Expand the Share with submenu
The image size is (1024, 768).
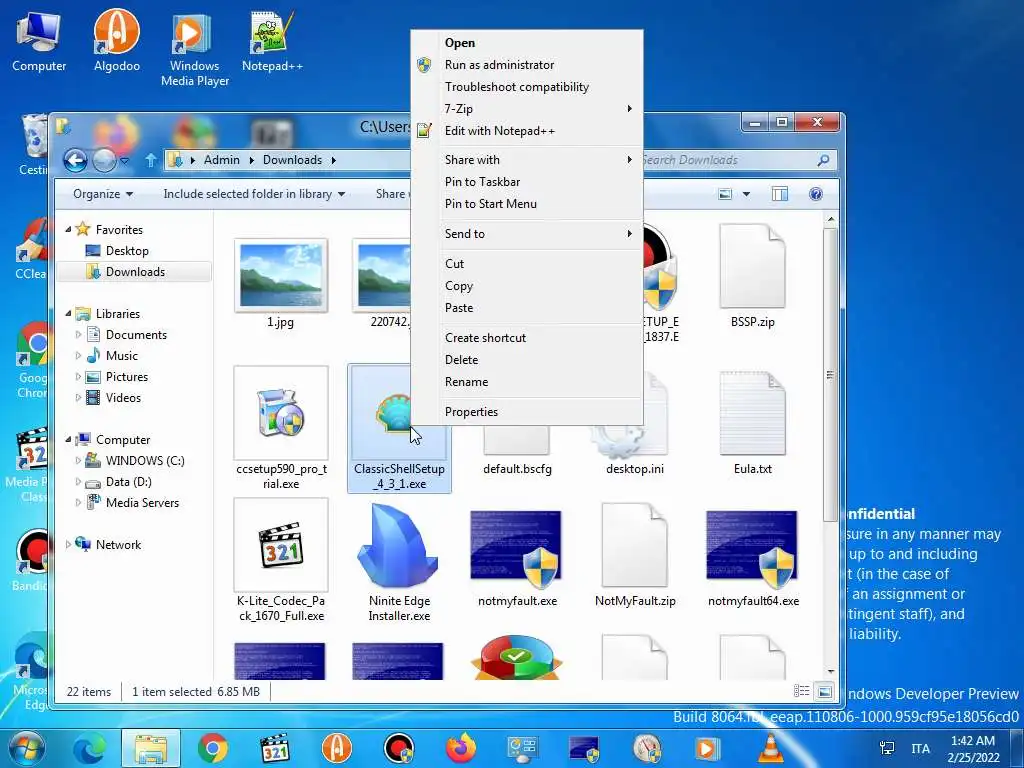point(526,160)
